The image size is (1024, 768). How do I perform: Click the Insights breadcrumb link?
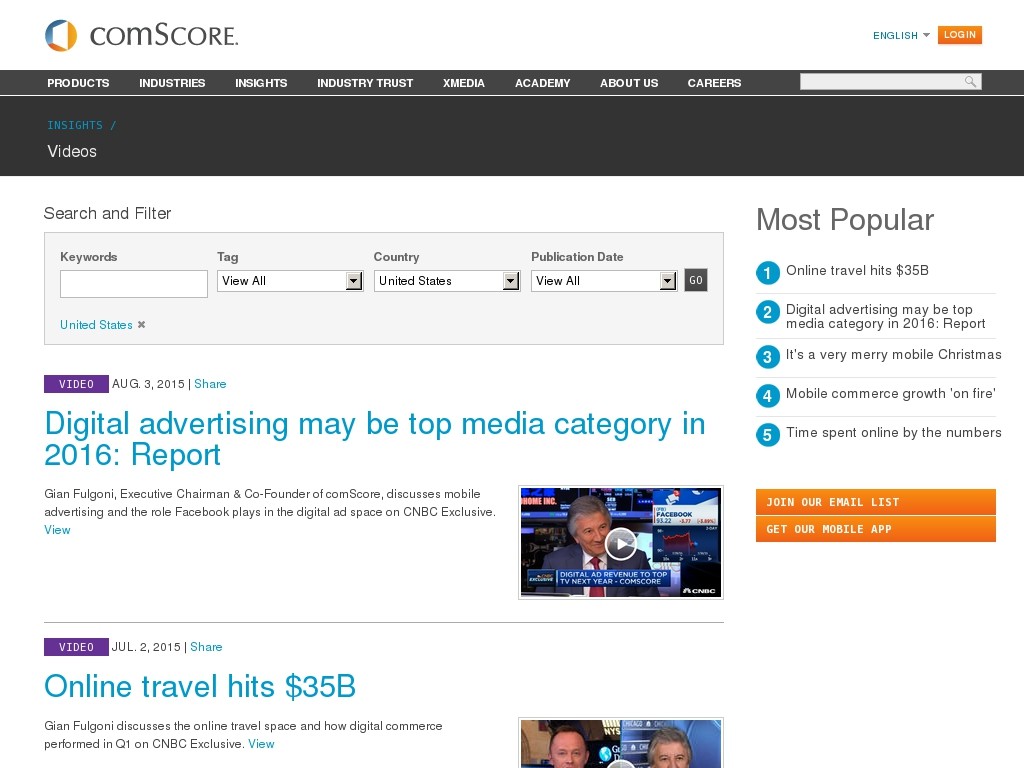75,125
